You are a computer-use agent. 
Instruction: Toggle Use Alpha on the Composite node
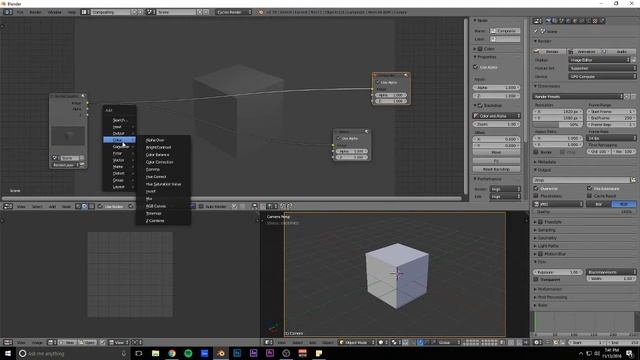(x=378, y=82)
